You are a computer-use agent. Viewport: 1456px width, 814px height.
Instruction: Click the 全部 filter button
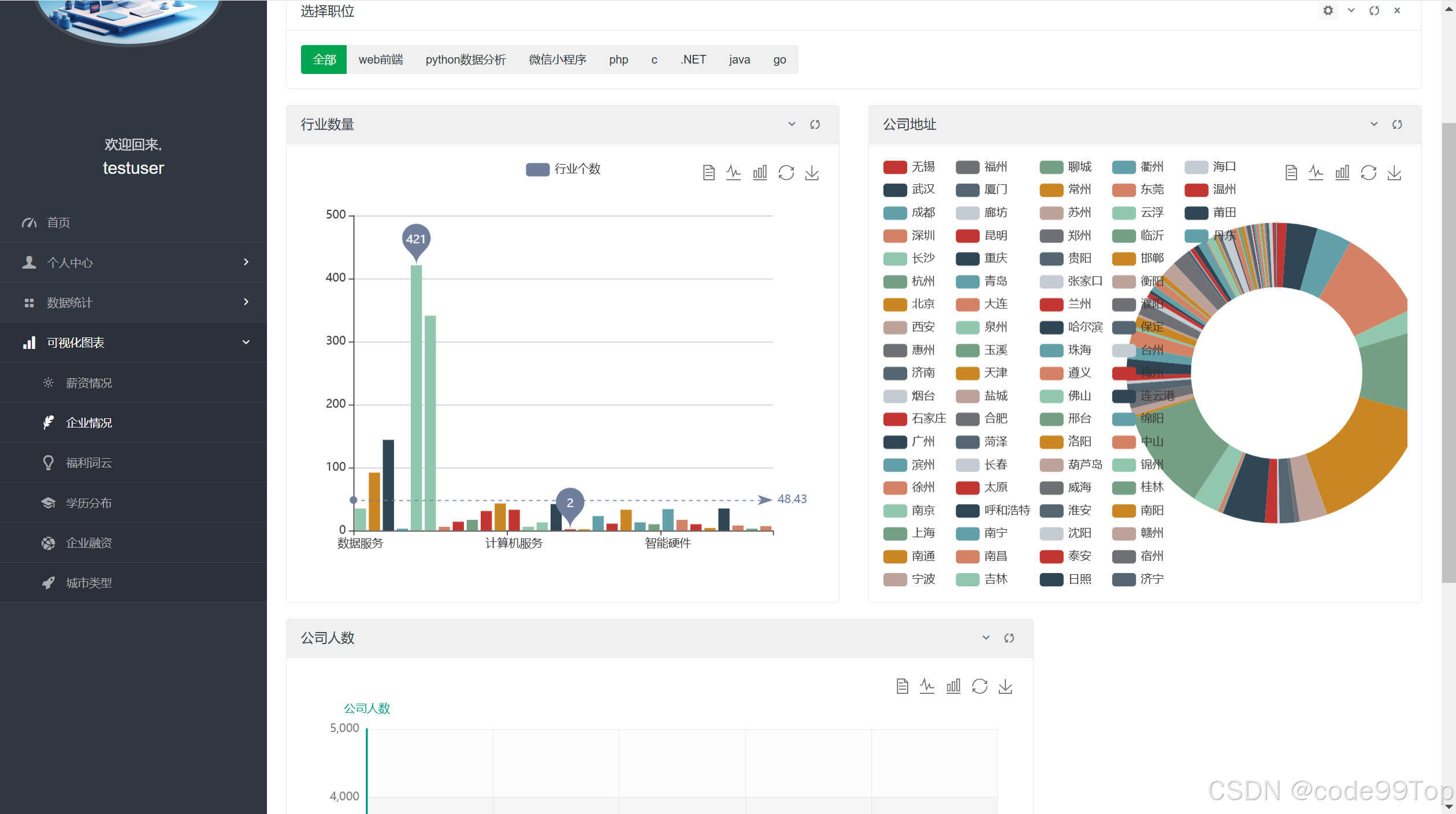[x=324, y=59]
